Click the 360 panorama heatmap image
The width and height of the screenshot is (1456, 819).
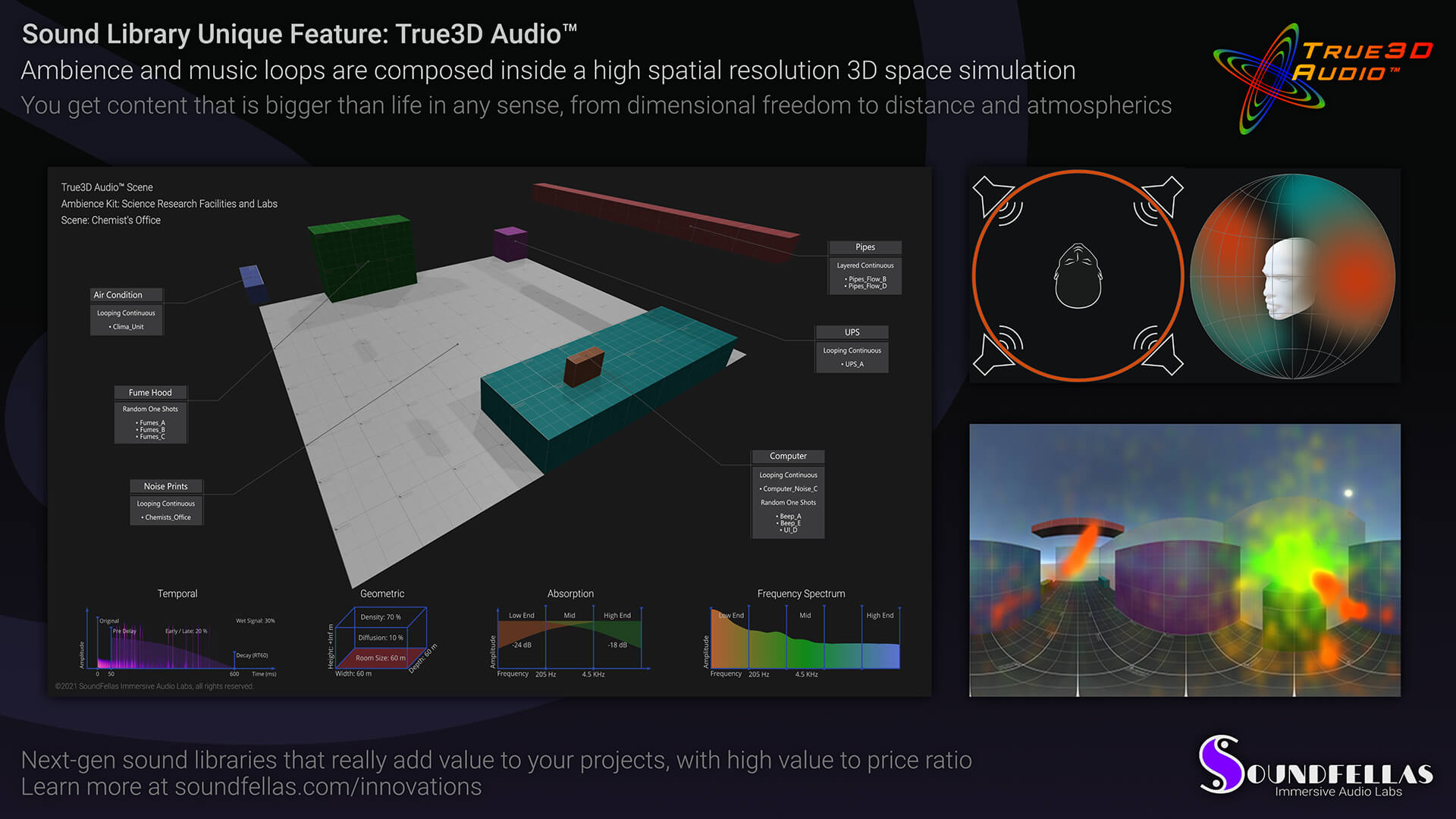pyautogui.click(x=1185, y=560)
